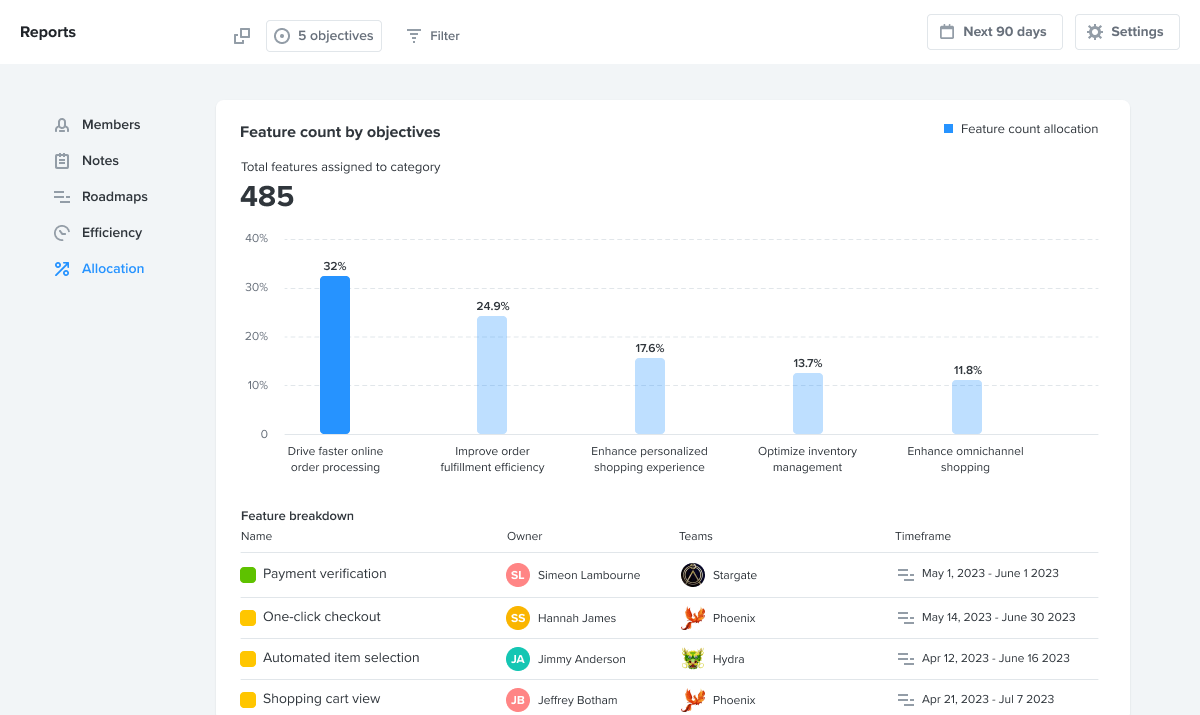1200x715 pixels.
Task: Click the Filter funnel icon
Action: click(x=413, y=35)
